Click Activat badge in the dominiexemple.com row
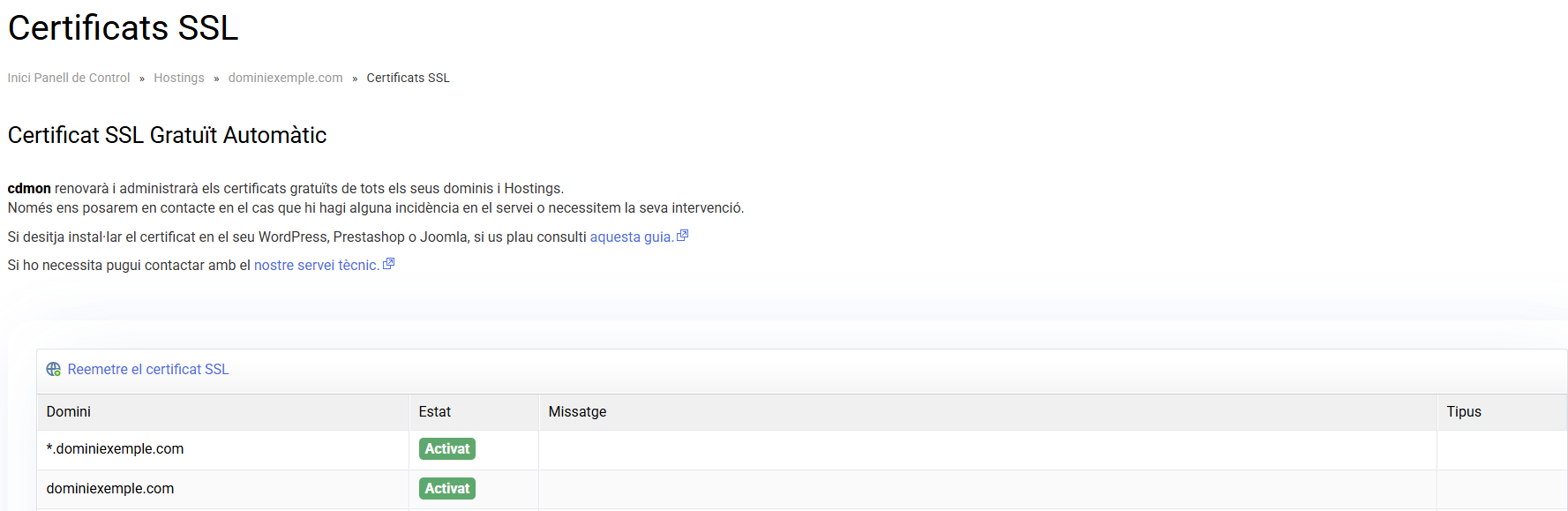 point(447,489)
